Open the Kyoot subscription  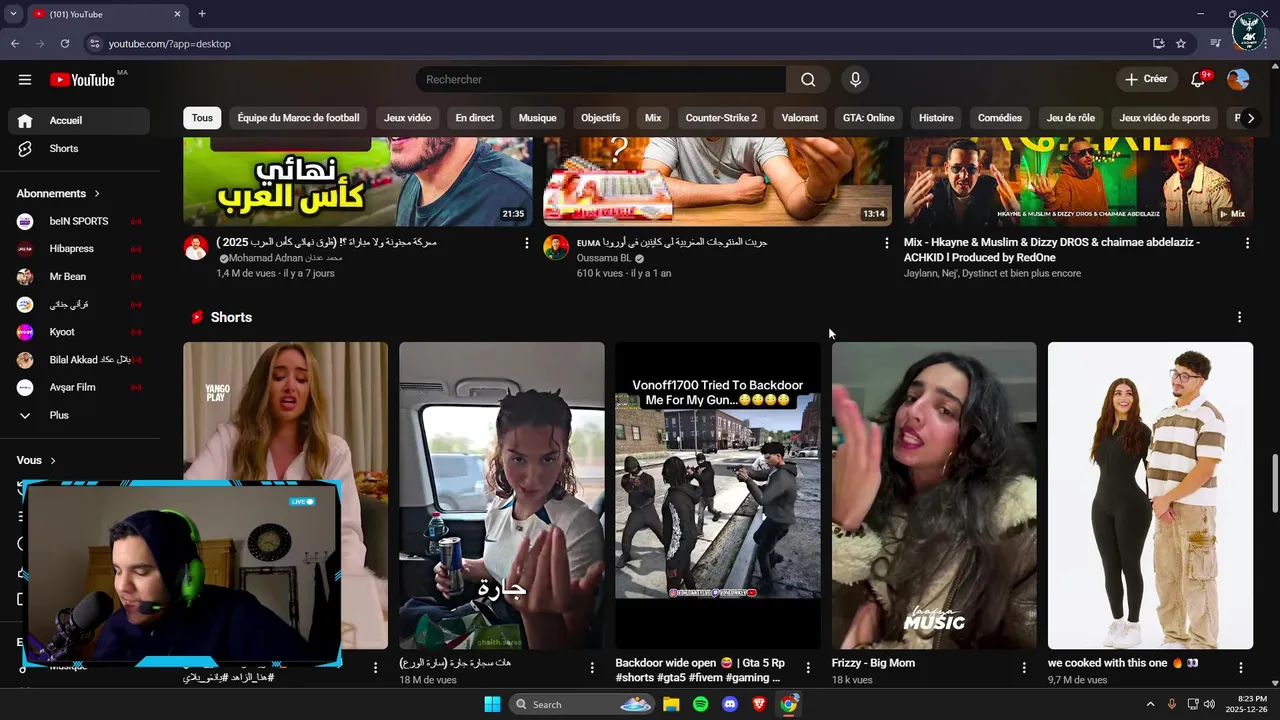pos(79,332)
